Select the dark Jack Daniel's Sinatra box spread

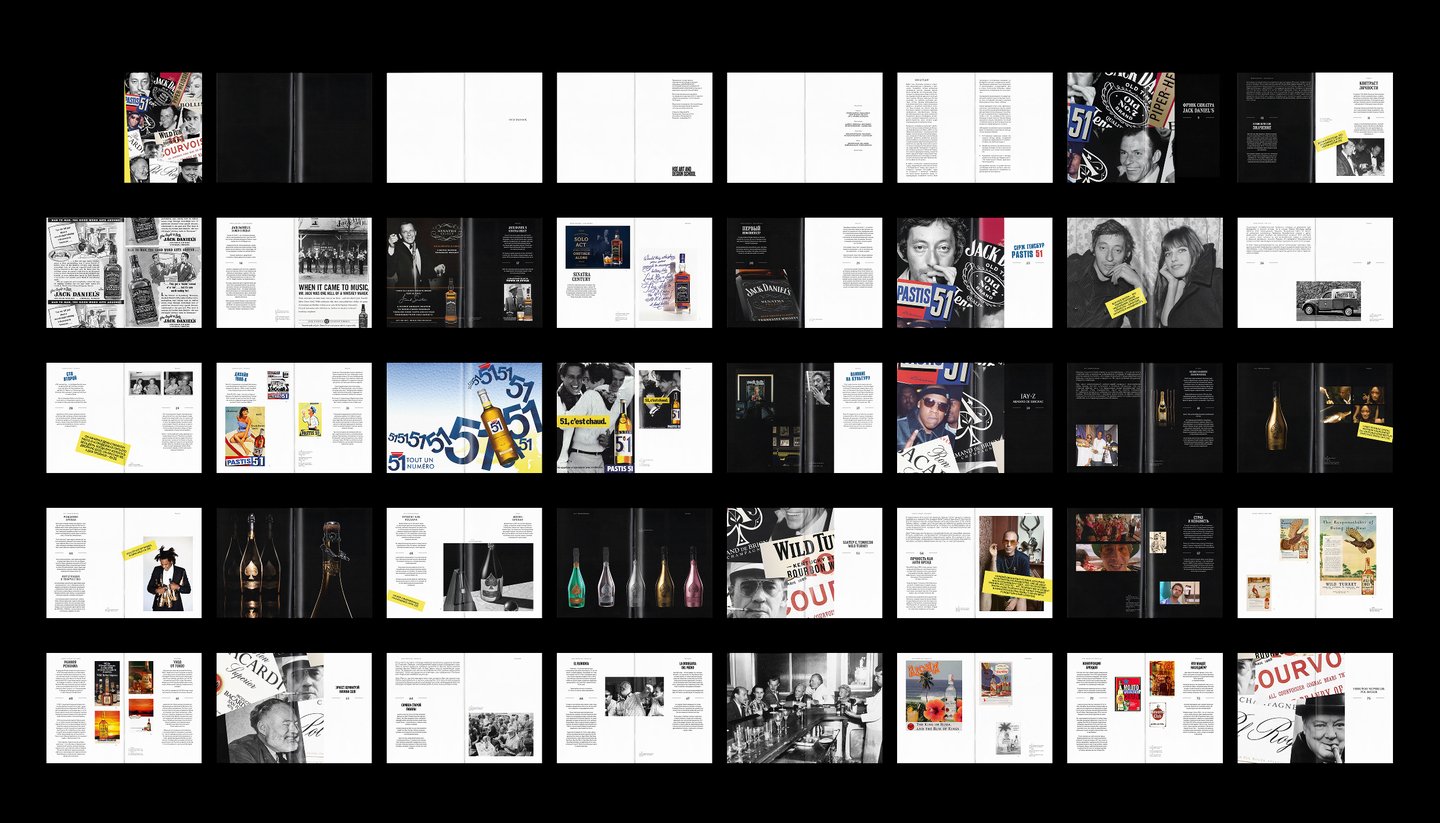(x=805, y=273)
